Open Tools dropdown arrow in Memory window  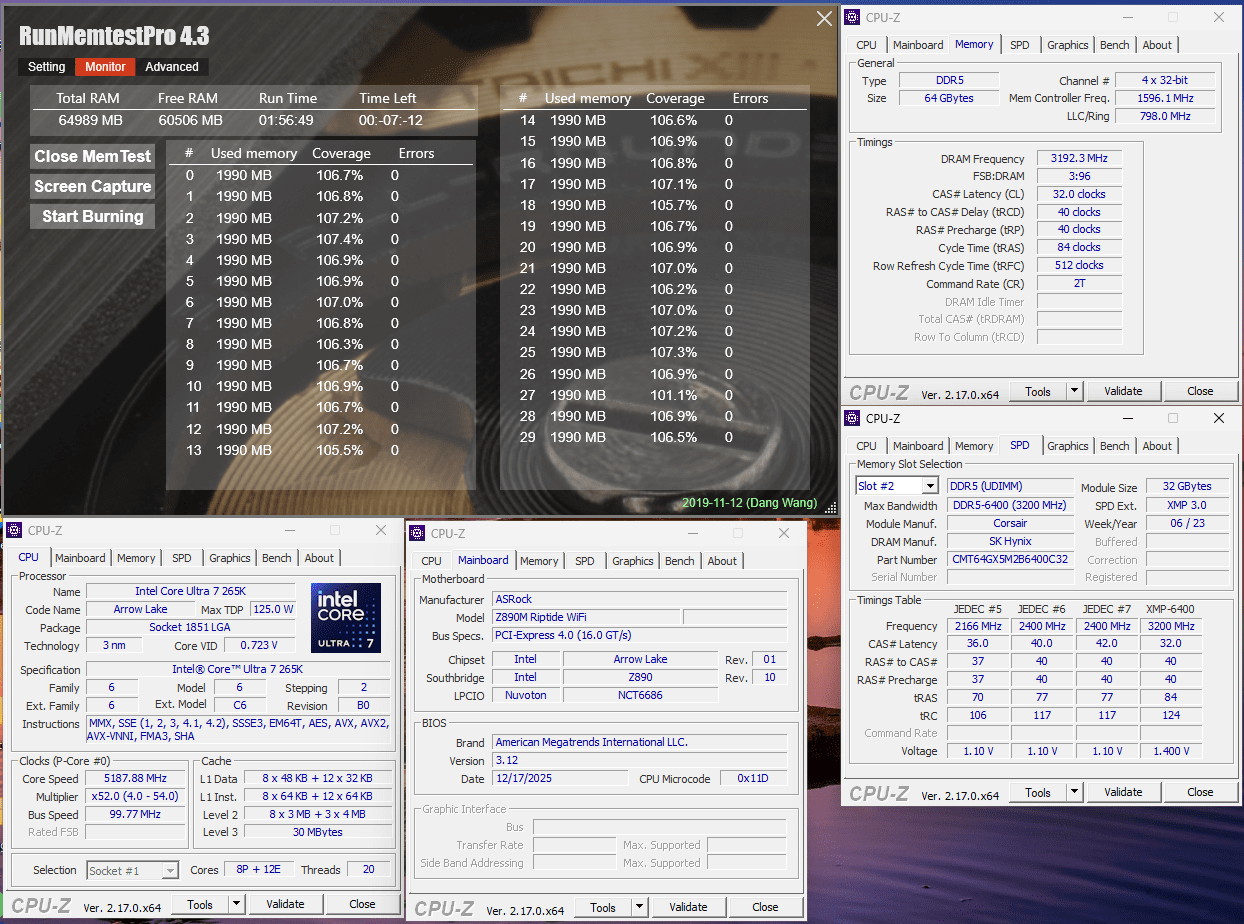coord(1075,391)
